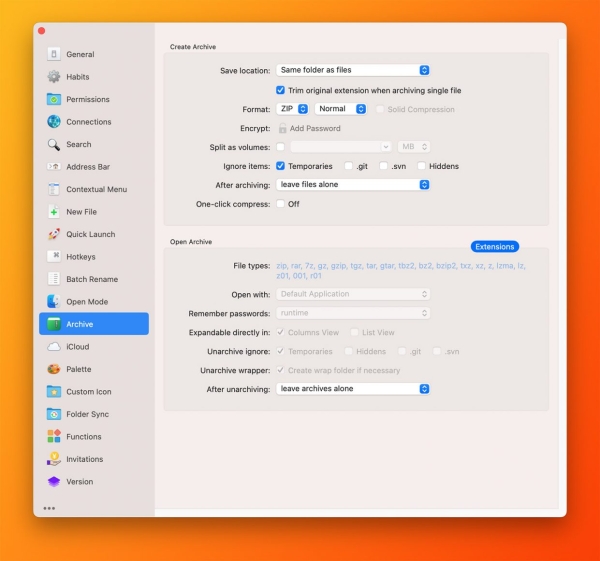
Task: Click the lock icon beside Add Password
Action: tap(282, 128)
